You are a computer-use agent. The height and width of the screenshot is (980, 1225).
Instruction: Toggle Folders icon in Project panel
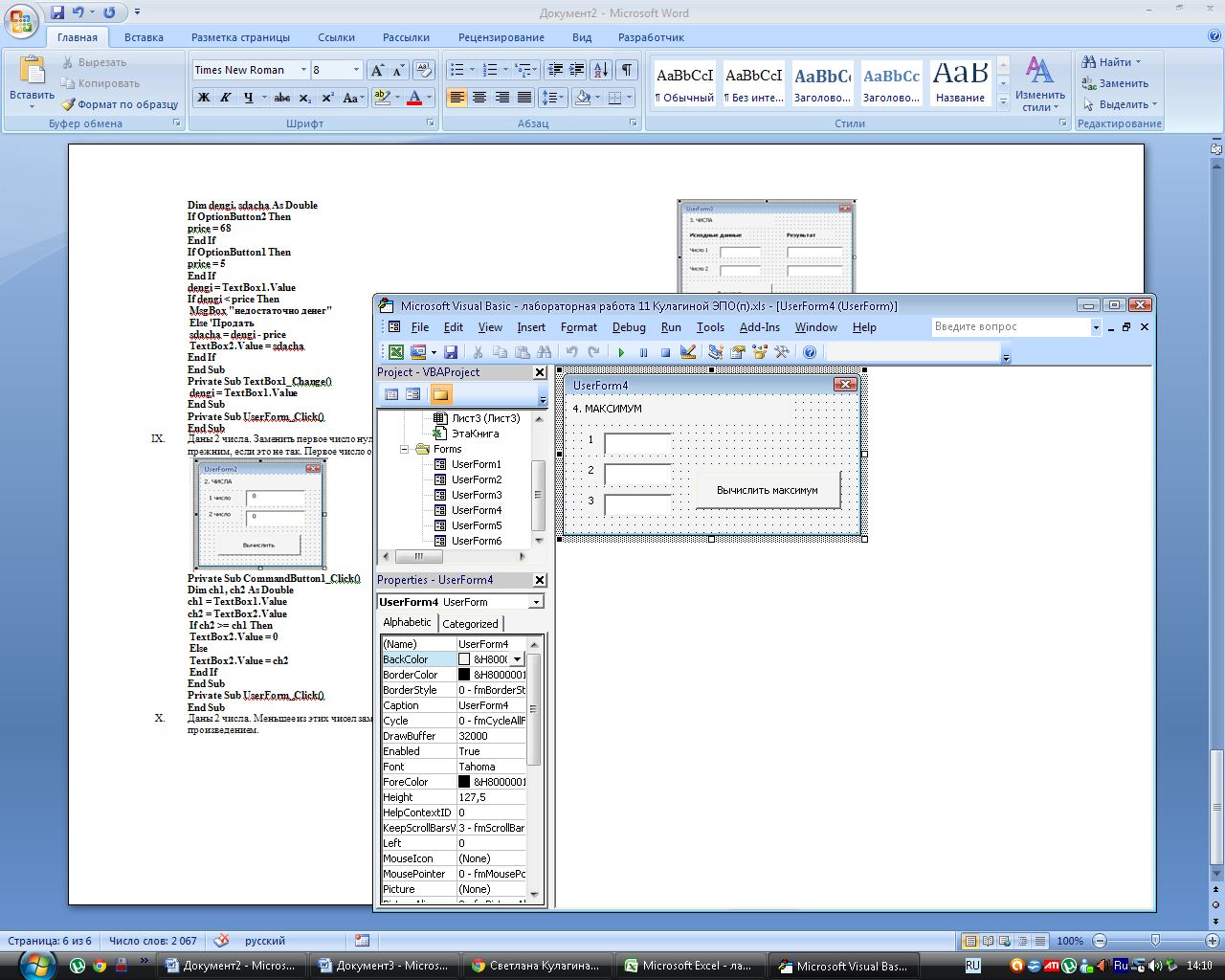pos(440,394)
